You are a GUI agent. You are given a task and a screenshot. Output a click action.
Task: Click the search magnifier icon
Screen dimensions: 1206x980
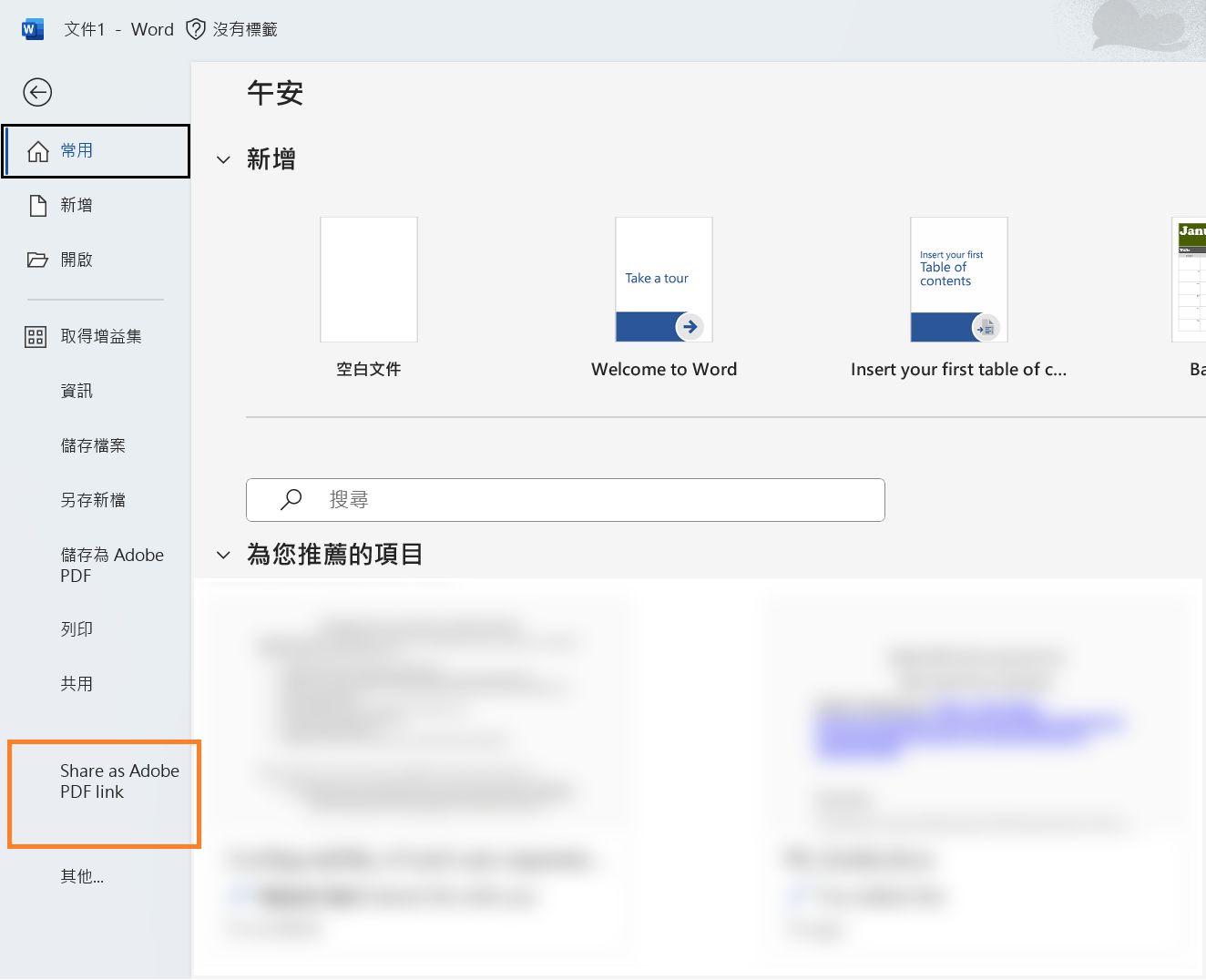pos(291,499)
